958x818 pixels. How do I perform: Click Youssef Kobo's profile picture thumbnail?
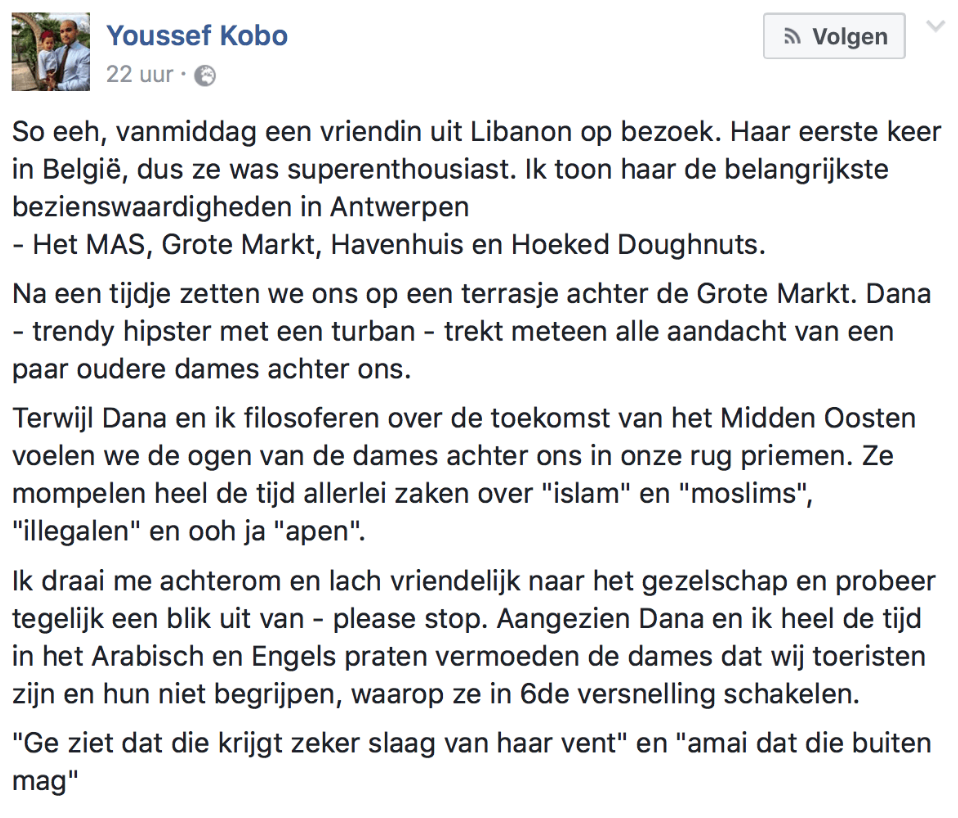(x=51, y=52)
